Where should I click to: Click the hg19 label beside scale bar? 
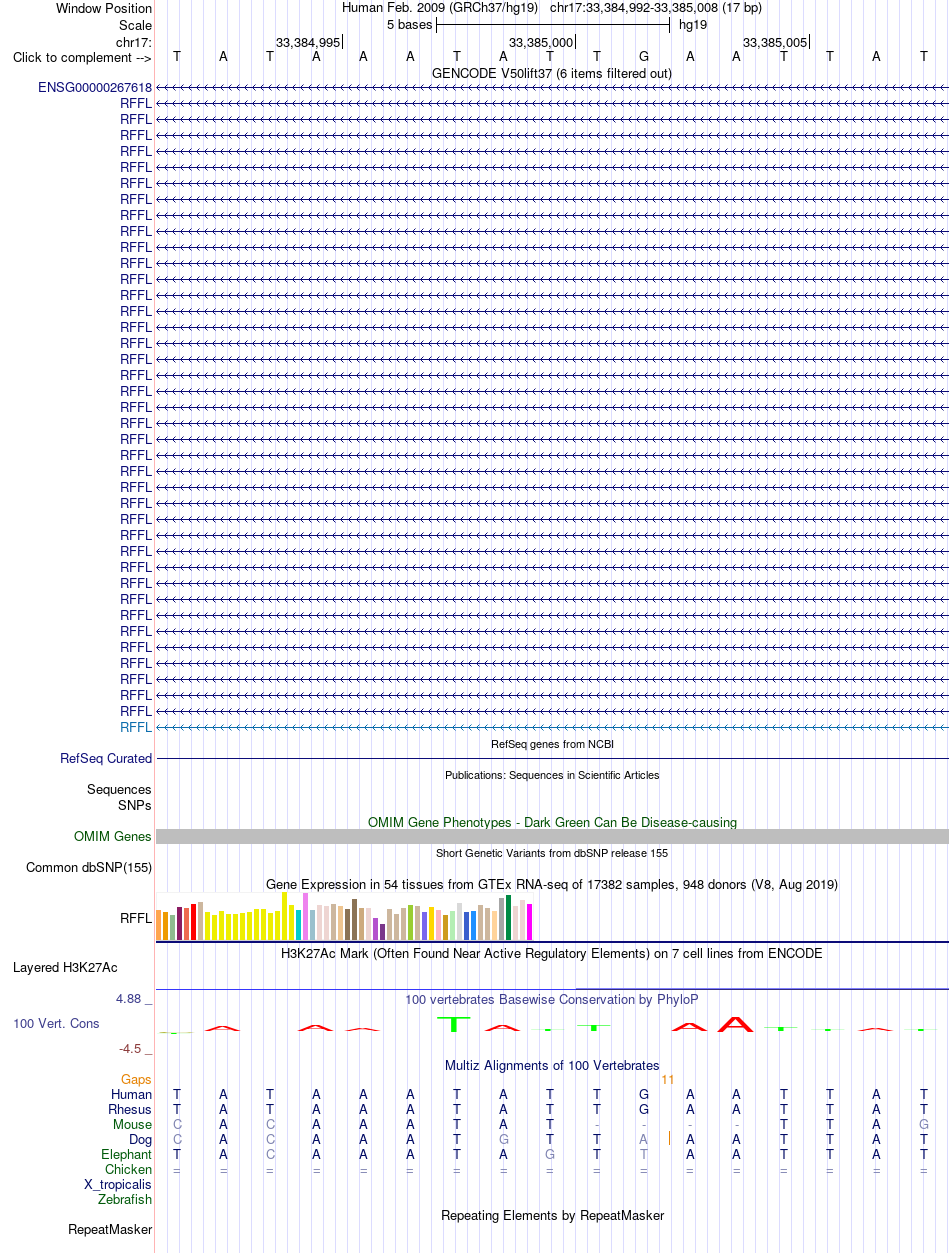(x=693, y=24)
